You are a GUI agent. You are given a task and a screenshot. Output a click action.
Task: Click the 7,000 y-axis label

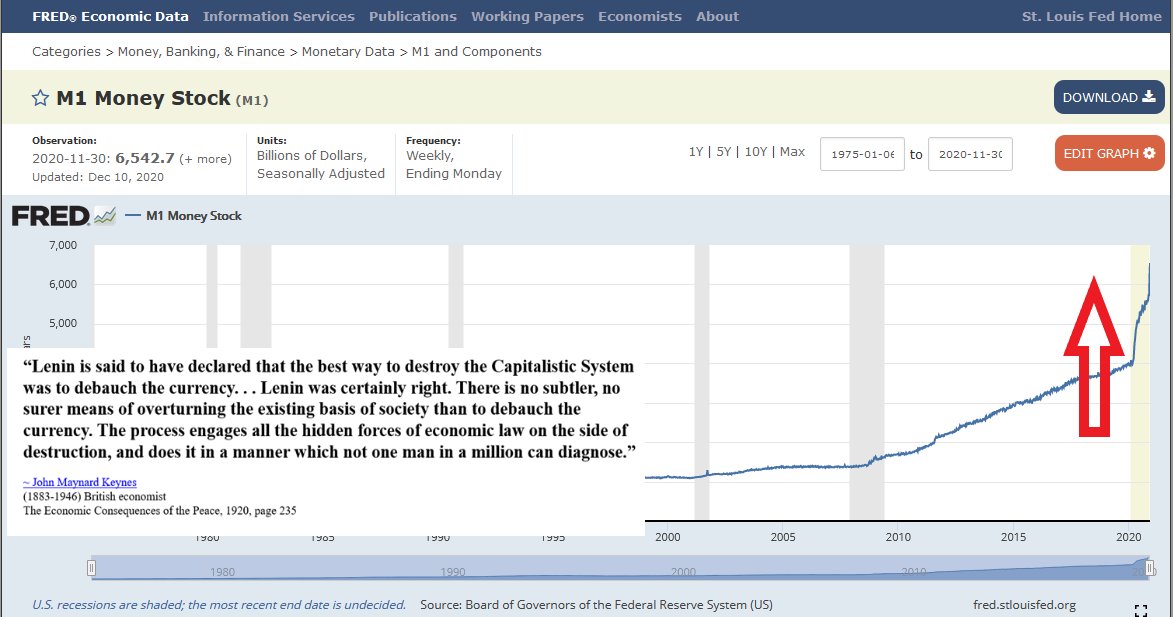pyautogui.click(x=63, y=245)
